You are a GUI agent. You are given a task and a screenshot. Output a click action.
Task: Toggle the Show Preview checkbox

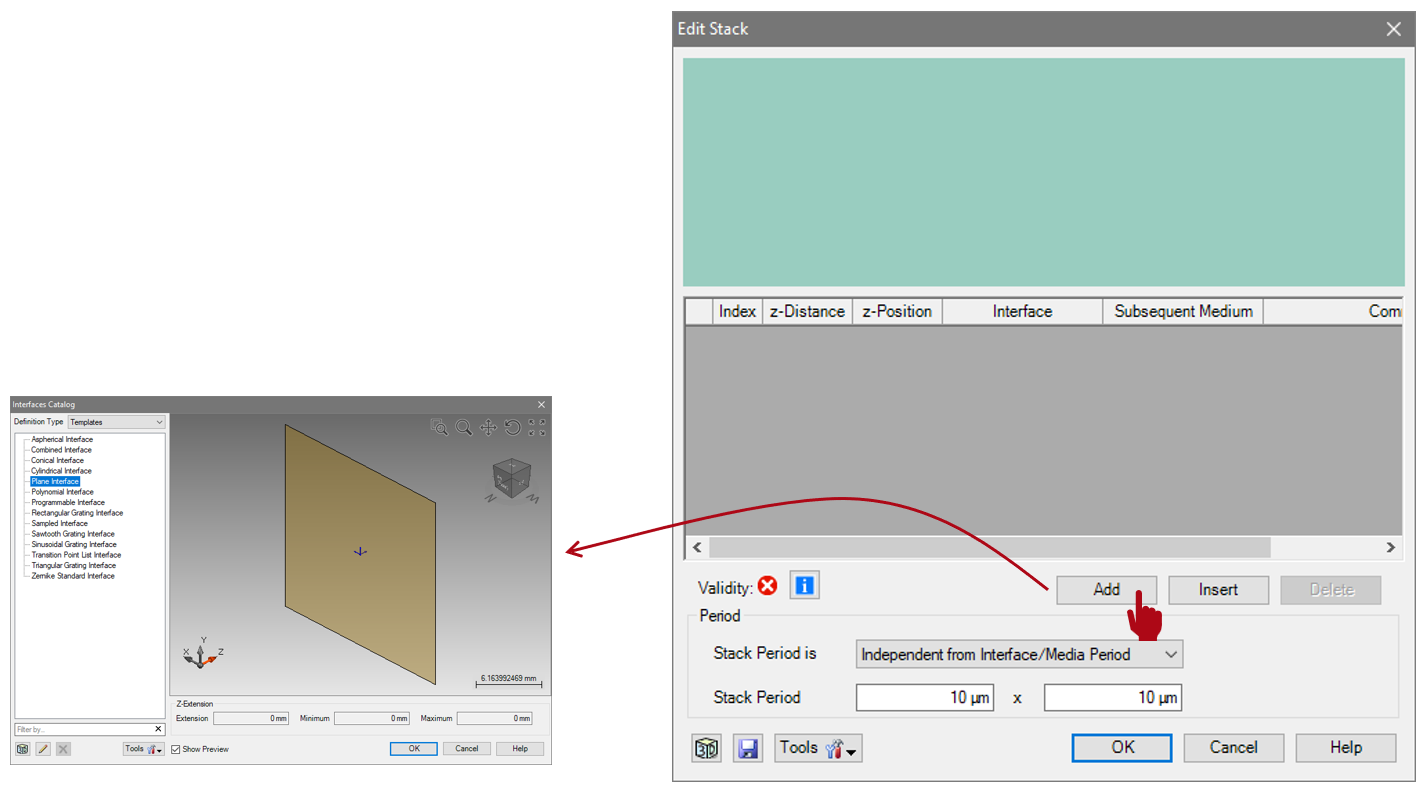coord(176,749)
